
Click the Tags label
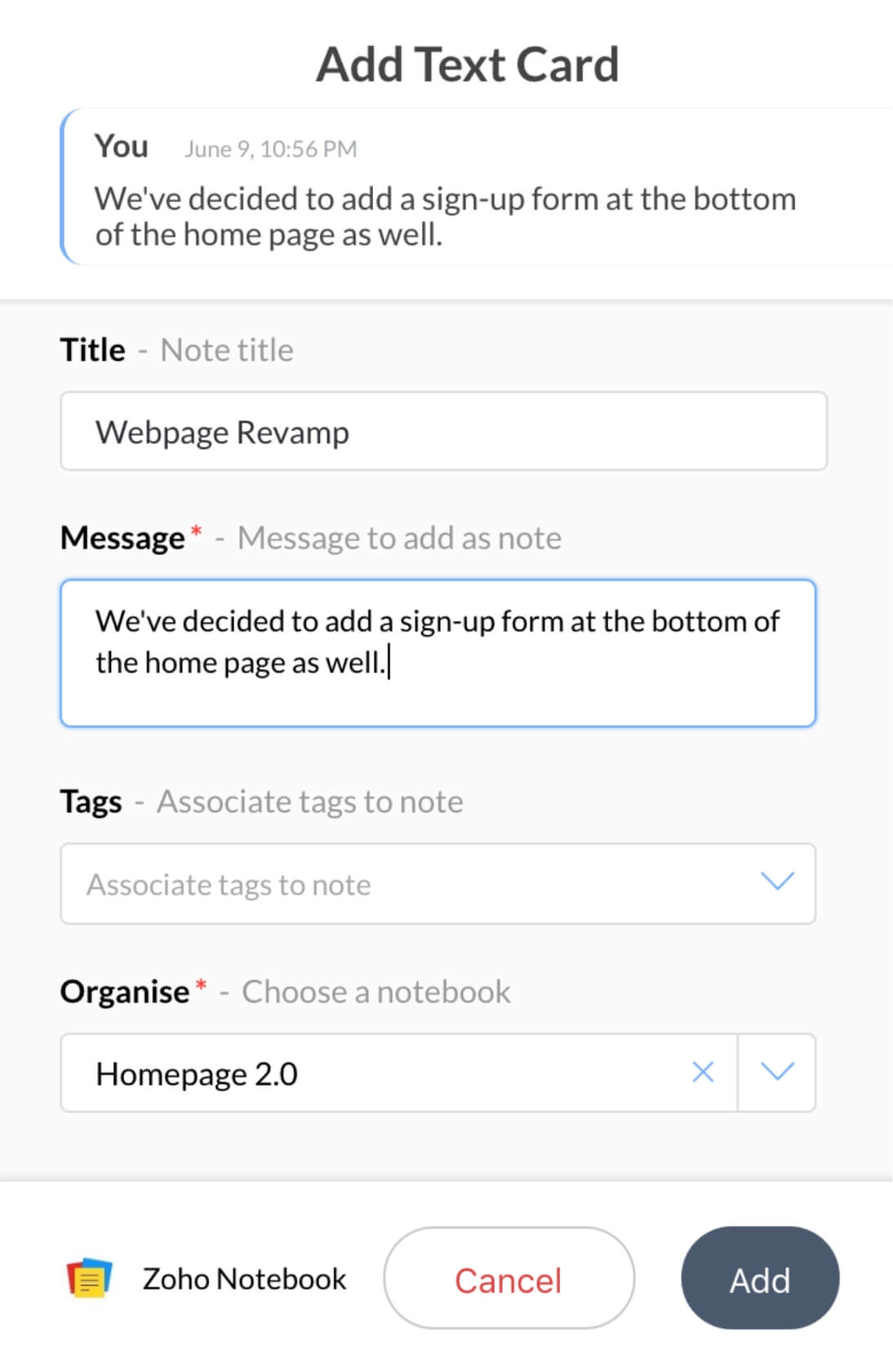coord(91,801)
